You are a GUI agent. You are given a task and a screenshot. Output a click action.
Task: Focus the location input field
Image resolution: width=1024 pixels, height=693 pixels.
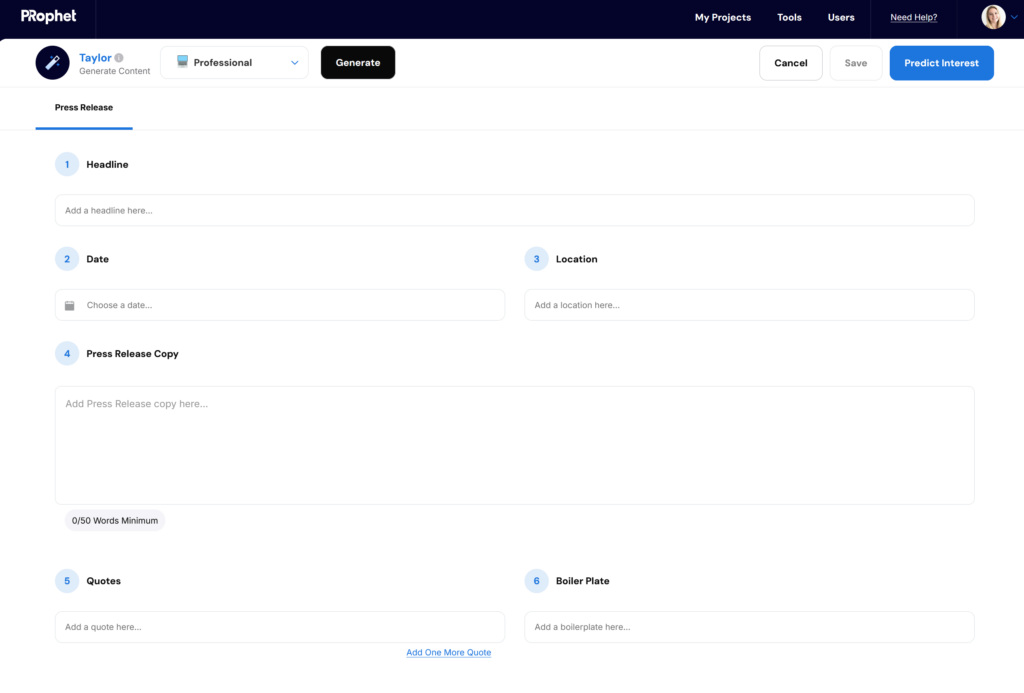pyautogui.click(x=749, y=305)
